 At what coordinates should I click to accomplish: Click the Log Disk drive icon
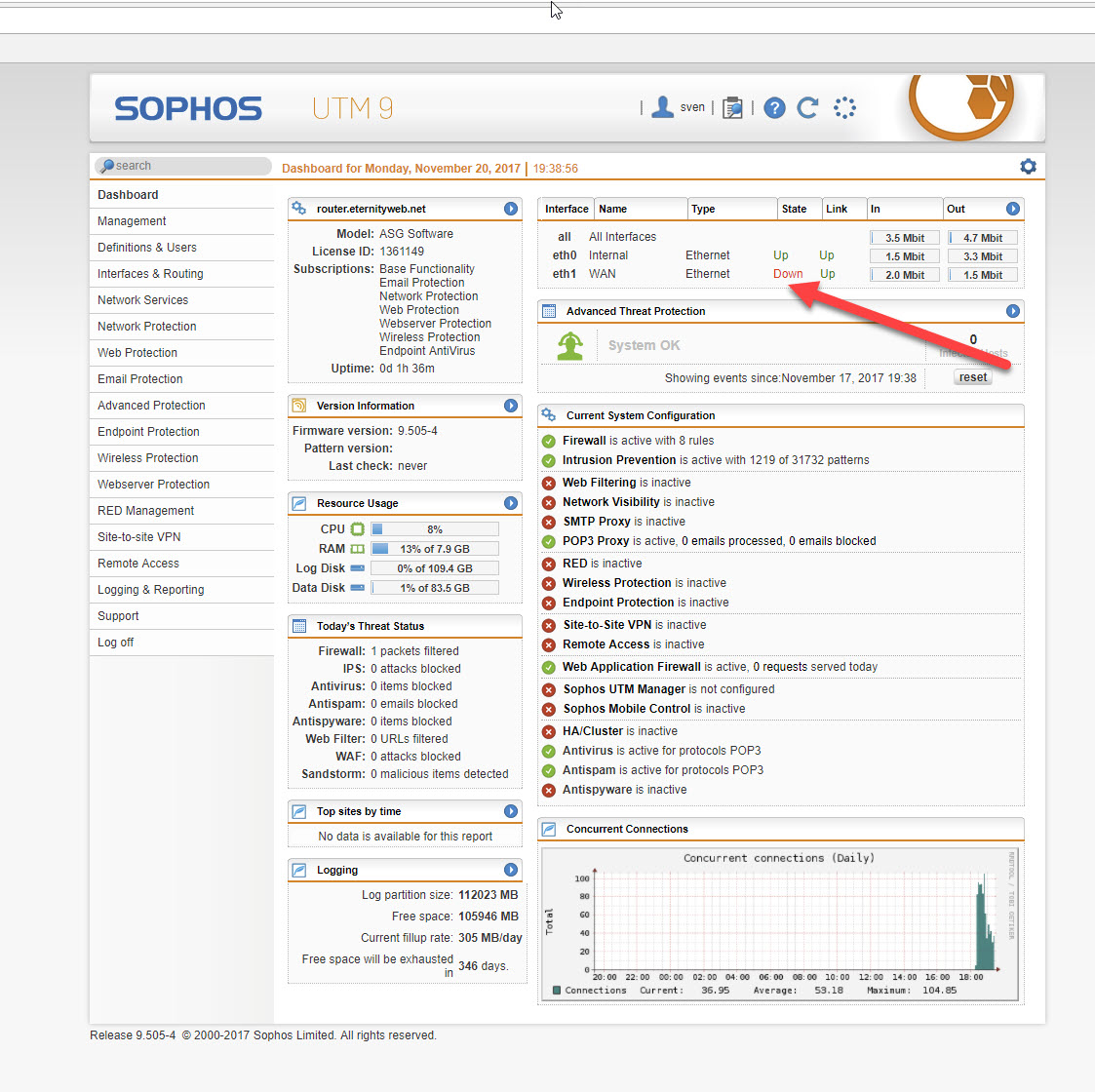(358, 568)
